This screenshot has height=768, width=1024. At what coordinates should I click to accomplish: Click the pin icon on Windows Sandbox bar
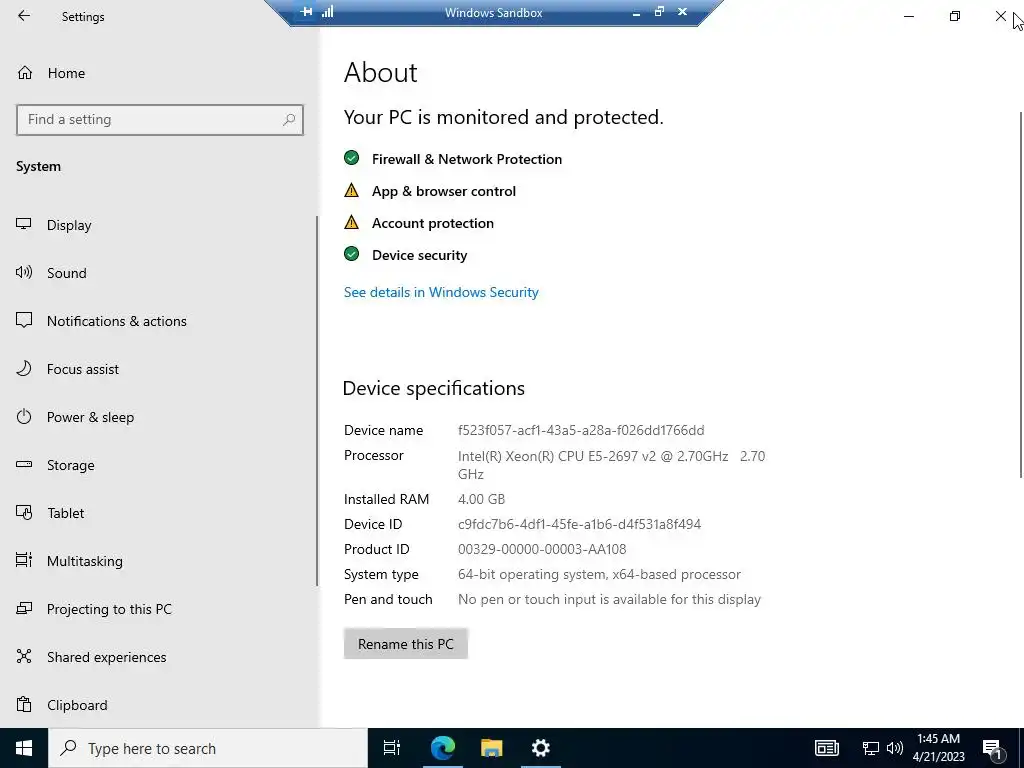point(306,12)
